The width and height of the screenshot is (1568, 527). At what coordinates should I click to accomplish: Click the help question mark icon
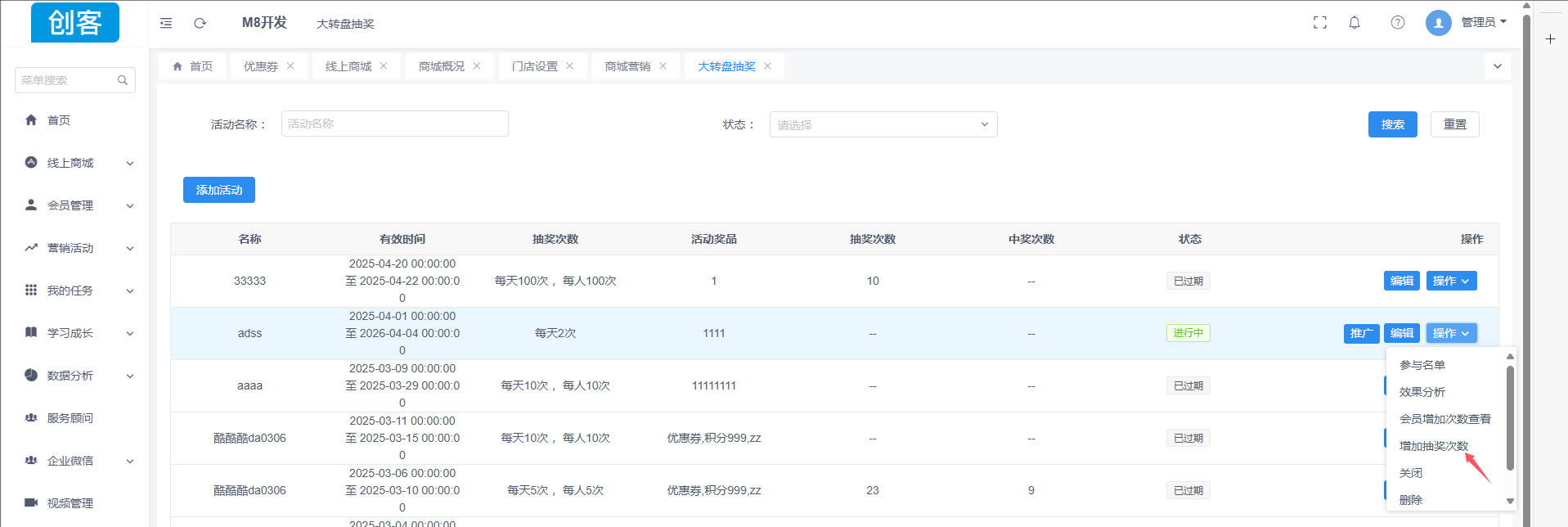pos(1398,23)
